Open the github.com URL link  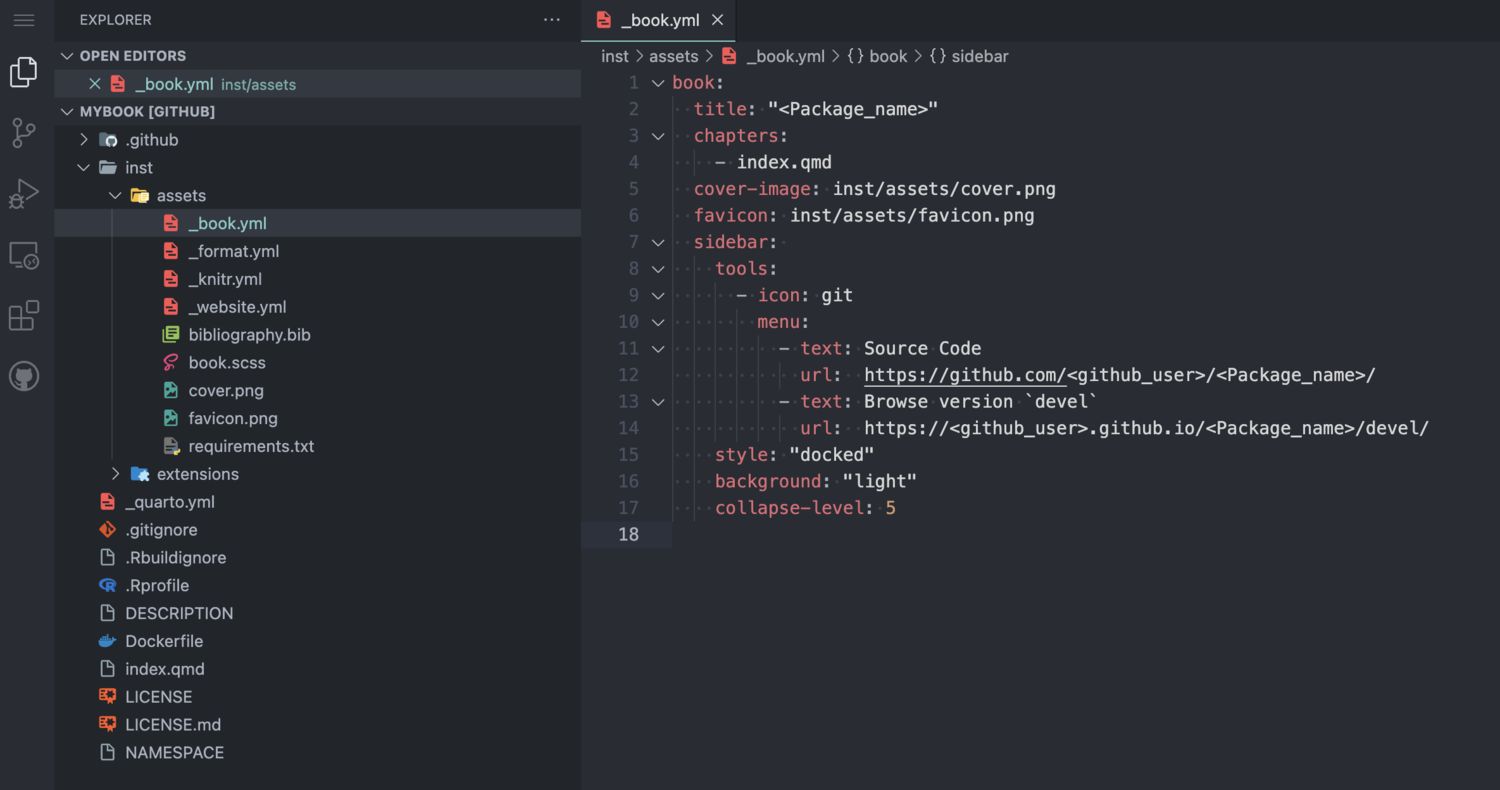coord(964,375)
